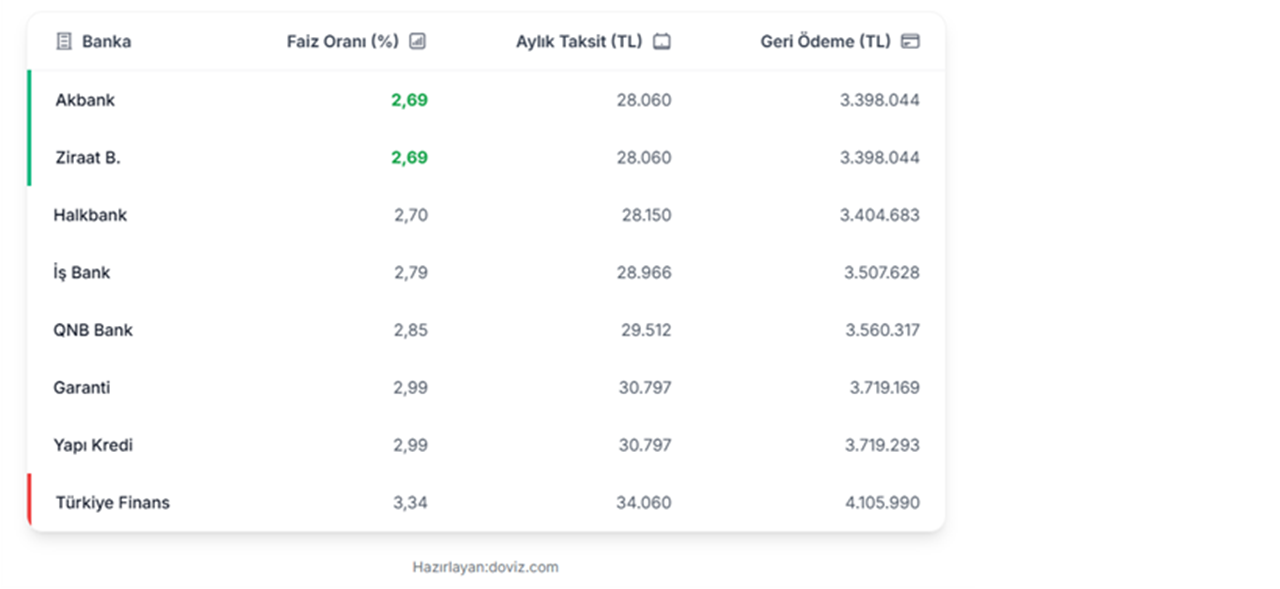Select the Türkiye Finans bank name

click(112, 503)
